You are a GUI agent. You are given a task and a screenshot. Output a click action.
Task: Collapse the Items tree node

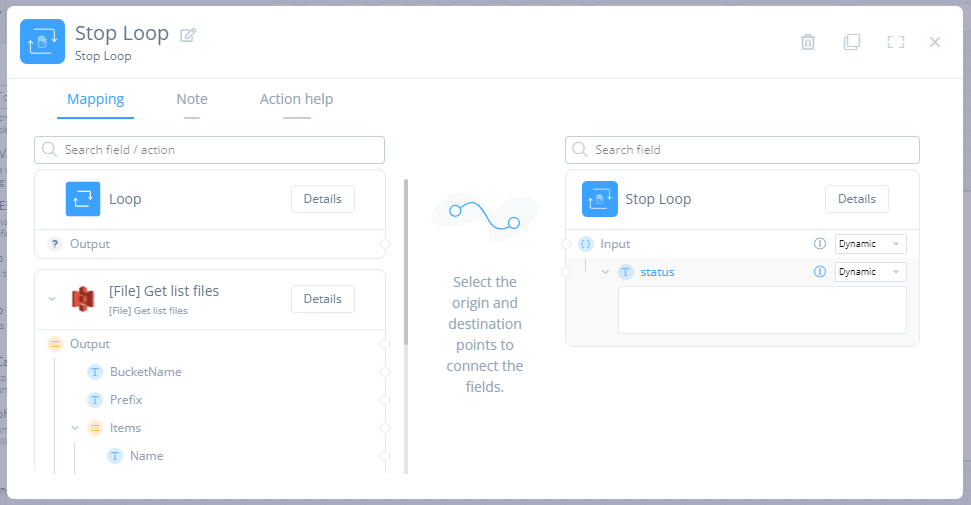(75, 428)
